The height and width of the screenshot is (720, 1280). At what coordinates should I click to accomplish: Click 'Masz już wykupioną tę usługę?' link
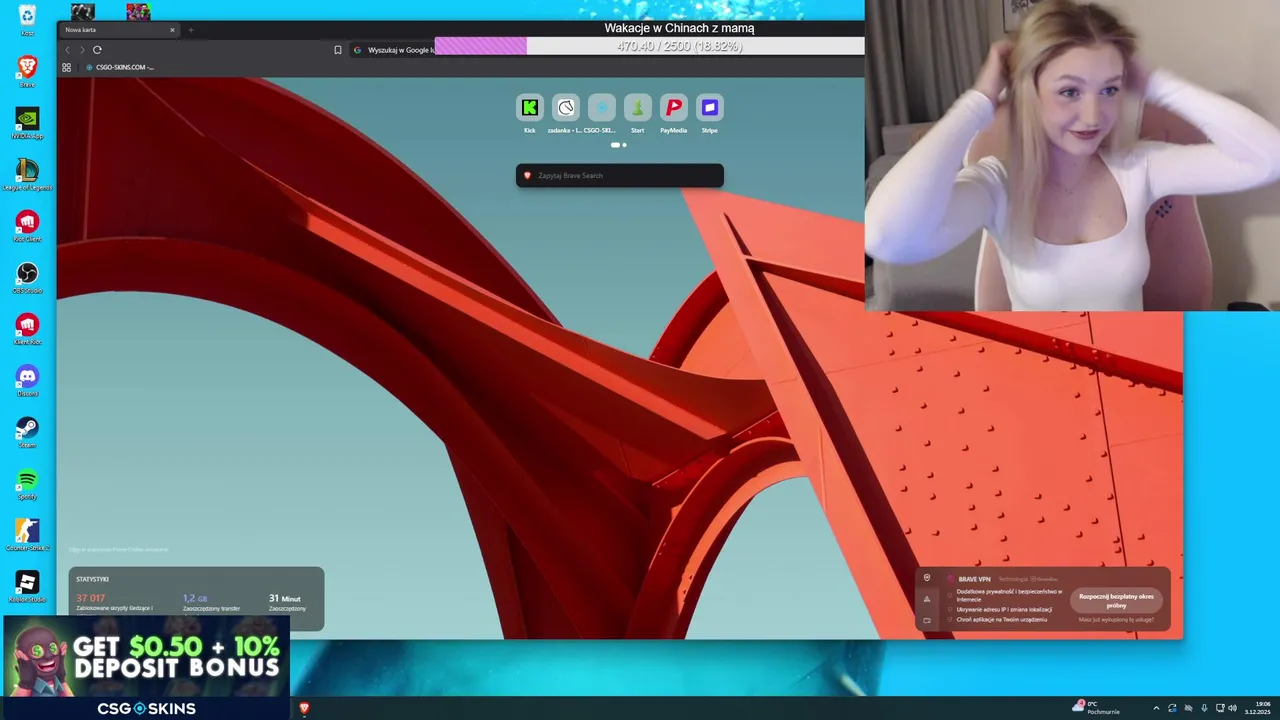pyautogui.click(x=1116, y=619)
